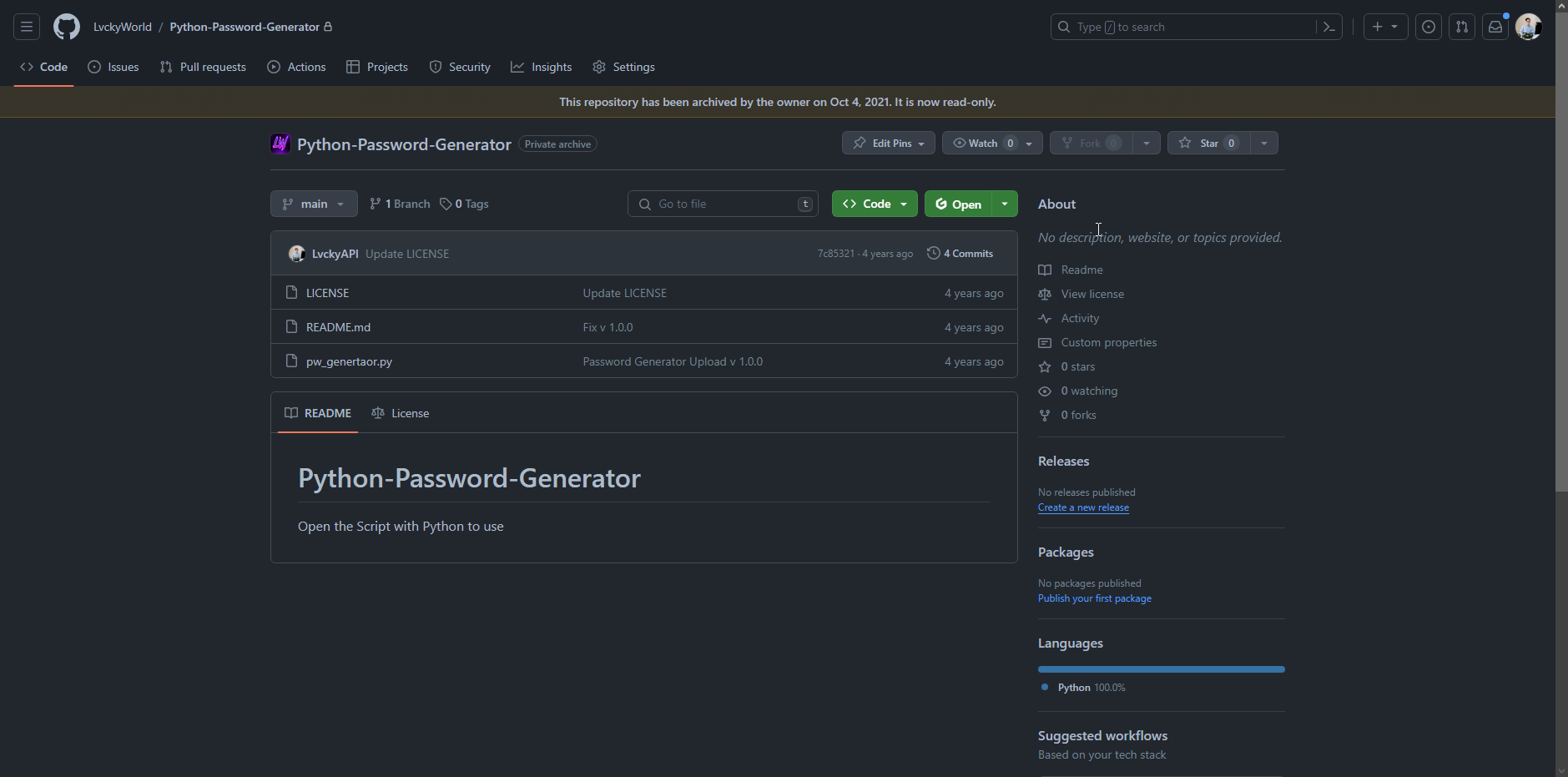Open the issues icon in header
This screenshot has width=1568, height=777.
pyautogui.click(x=1429, y=27)
